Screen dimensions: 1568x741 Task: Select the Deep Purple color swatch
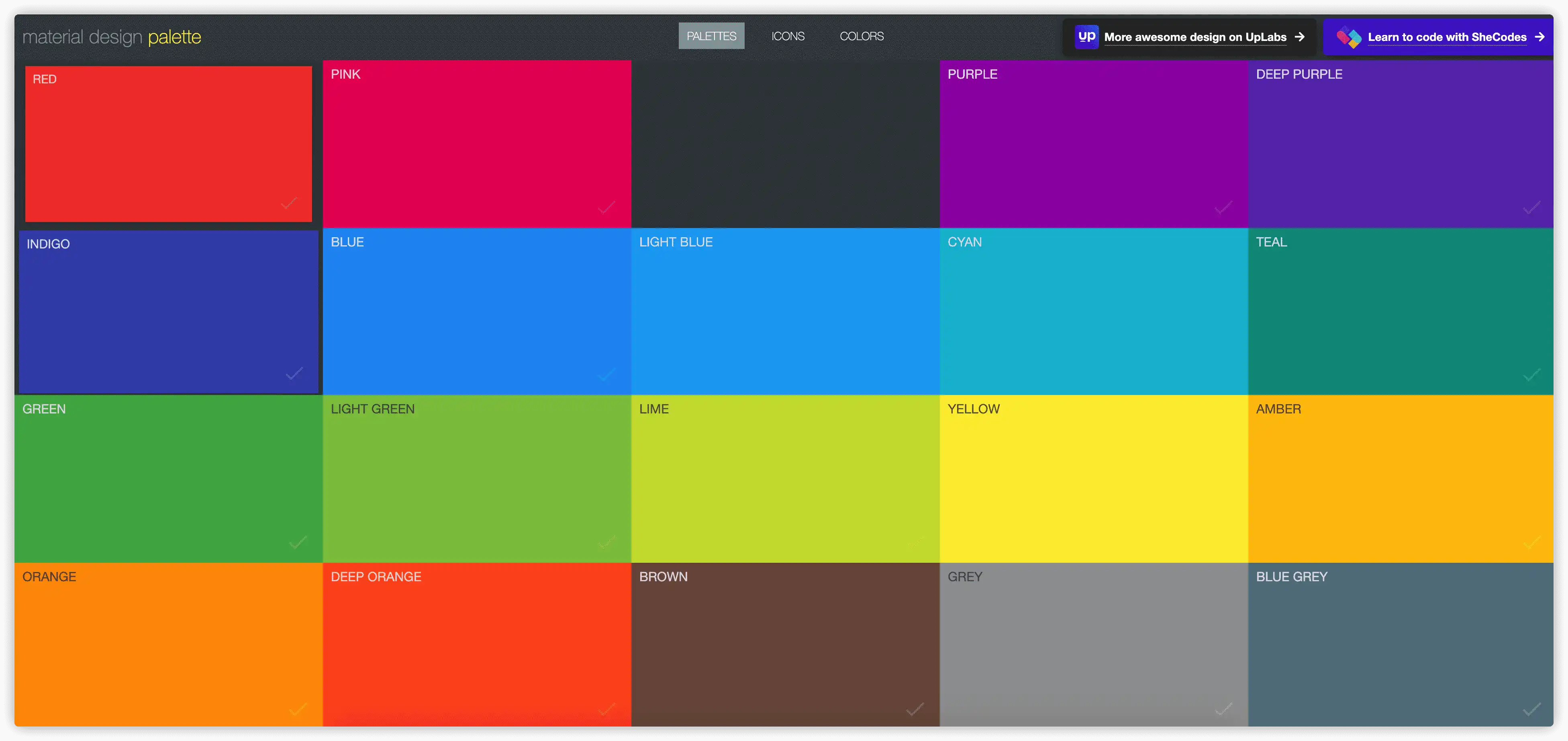click(1401, 144)
